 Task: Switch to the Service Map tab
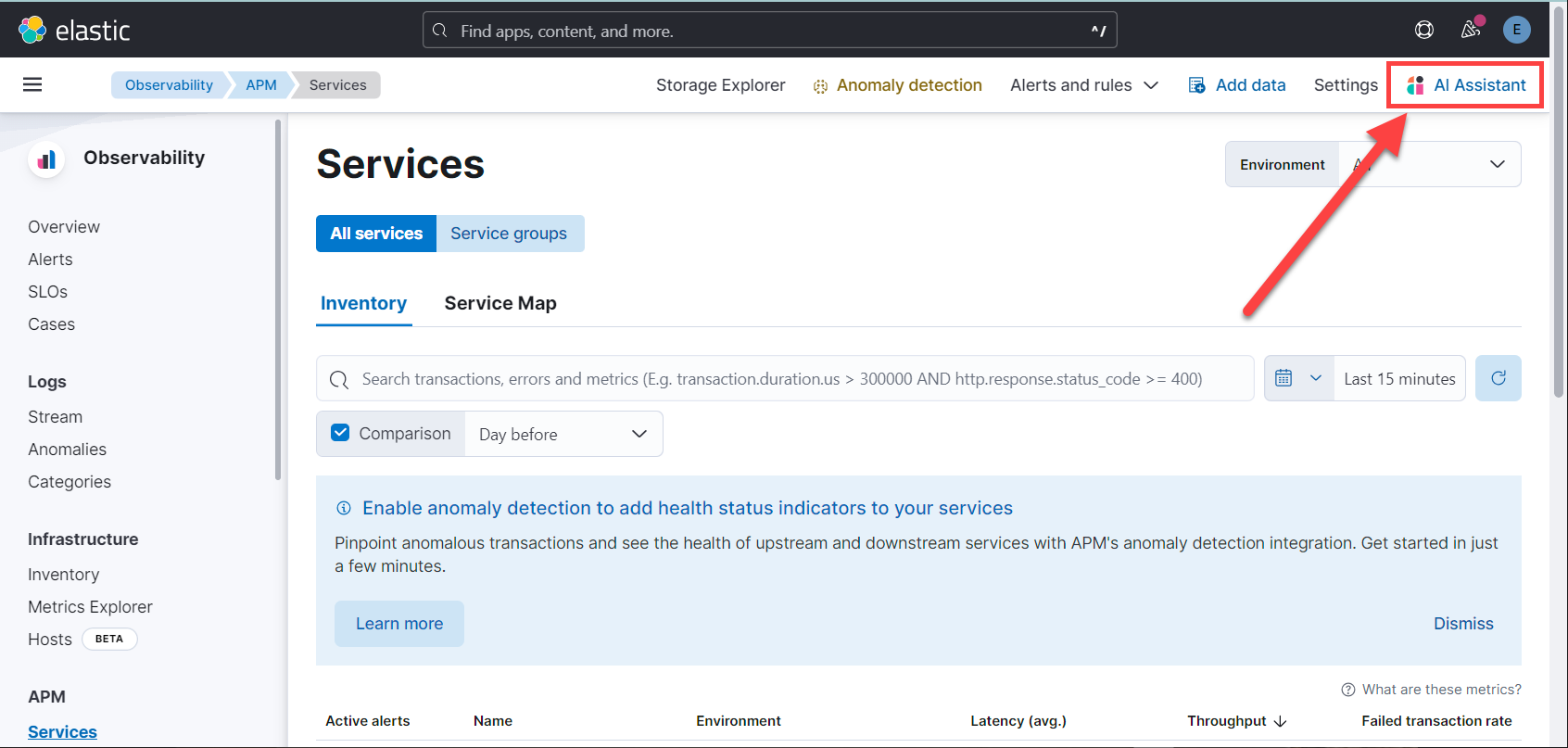click(x=500, y=303)
